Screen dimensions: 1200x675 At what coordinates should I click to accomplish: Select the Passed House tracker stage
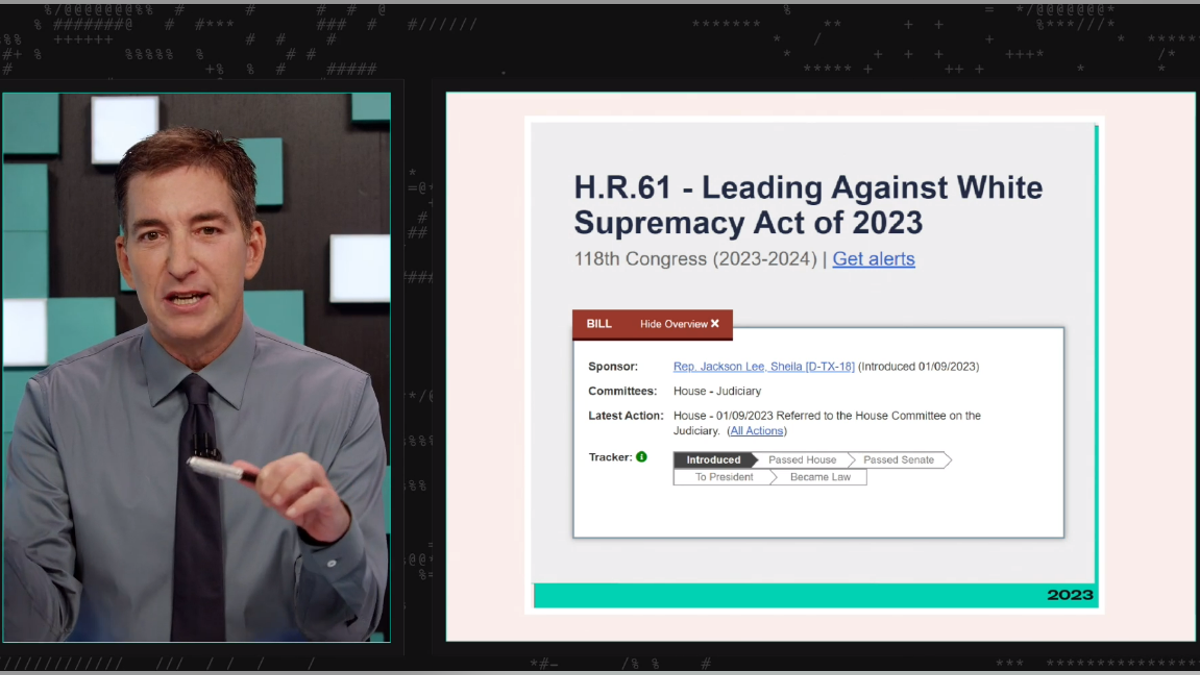pyautogui.click(x=802, y=460)
